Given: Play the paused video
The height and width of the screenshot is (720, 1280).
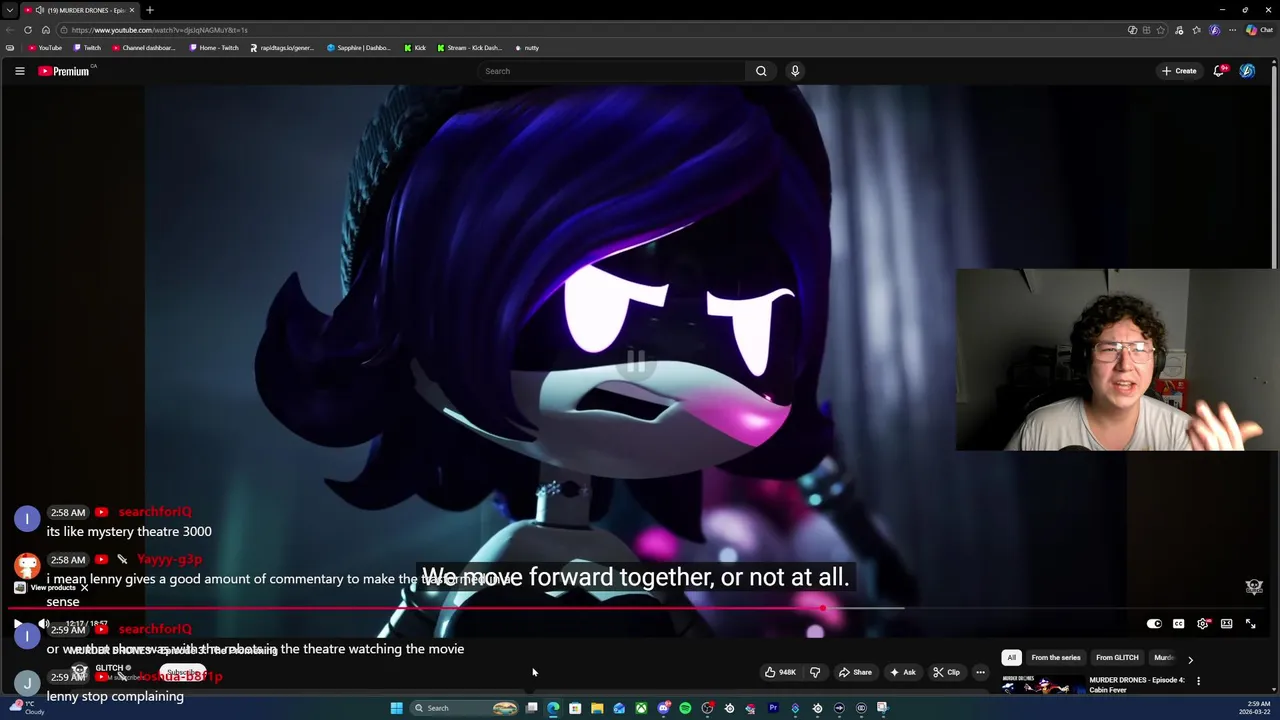Looking at the screenshot, I should [18, 624].
